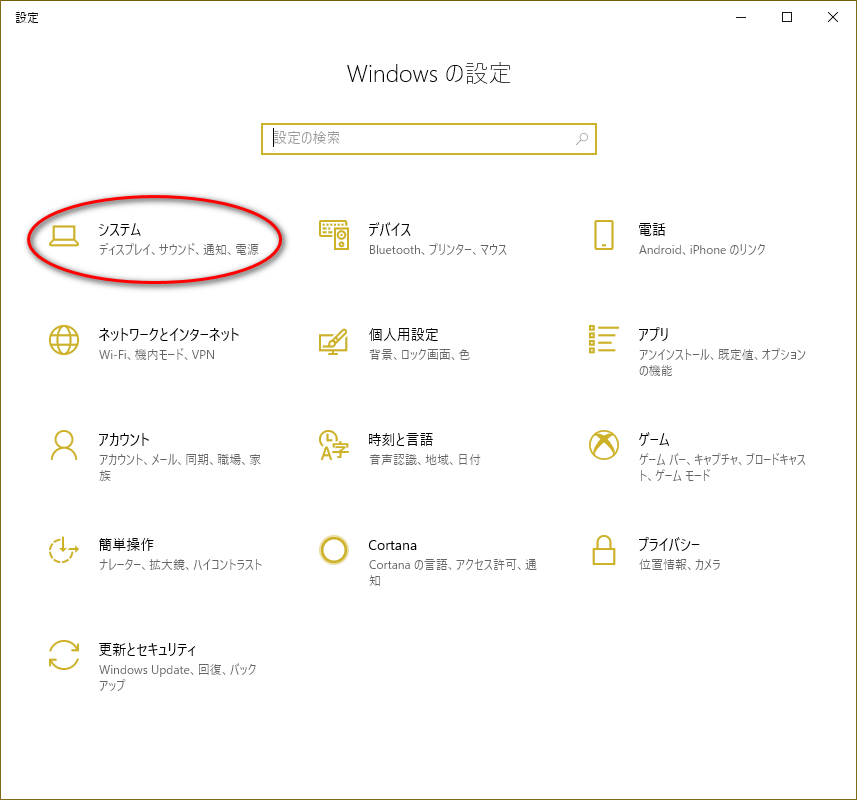The height and width of the screenshot is (800, 857).
Task: Click the Xbox Gaming icon
Action: 603,445
